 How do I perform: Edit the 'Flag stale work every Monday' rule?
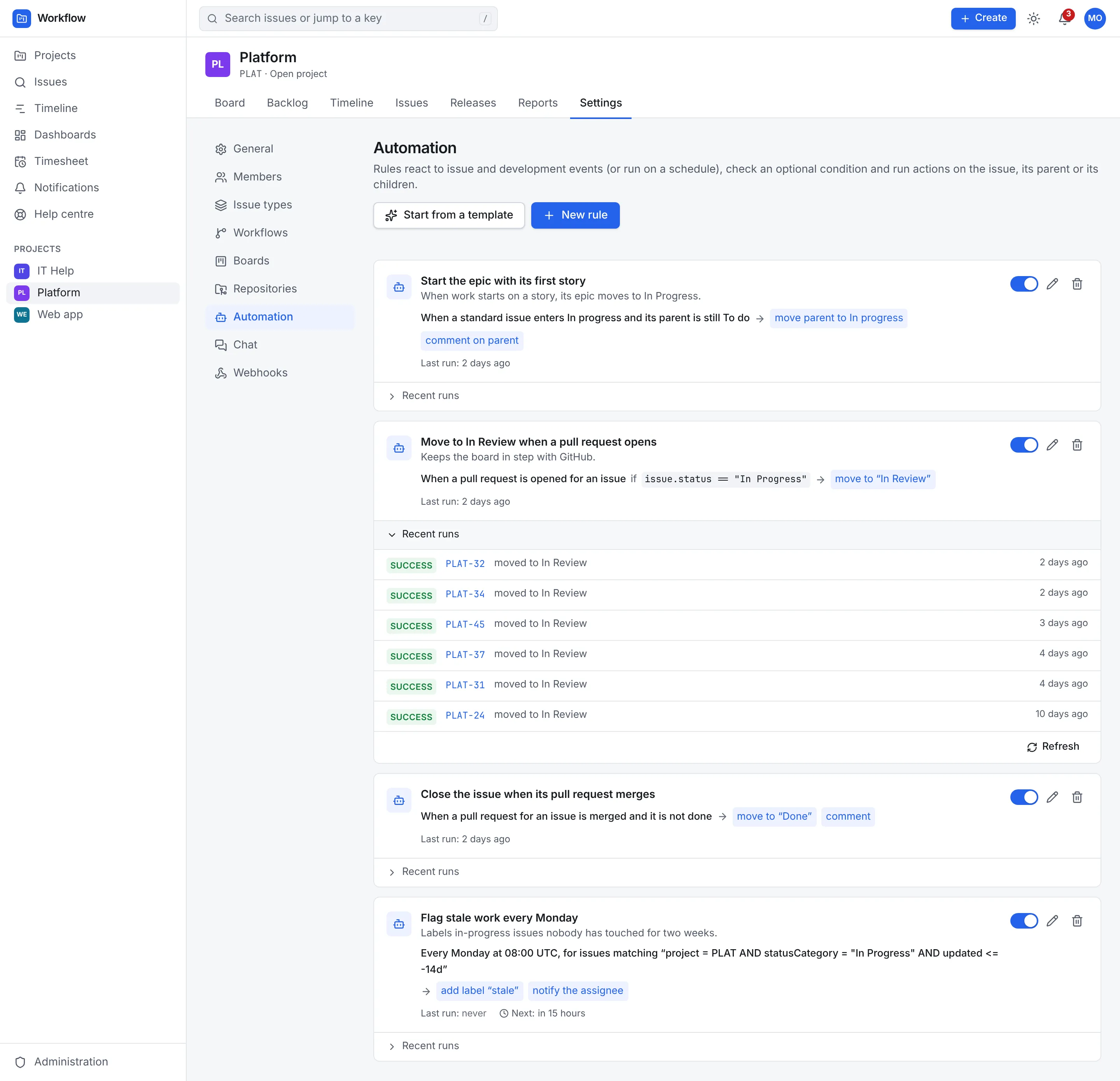[1052, 920]
